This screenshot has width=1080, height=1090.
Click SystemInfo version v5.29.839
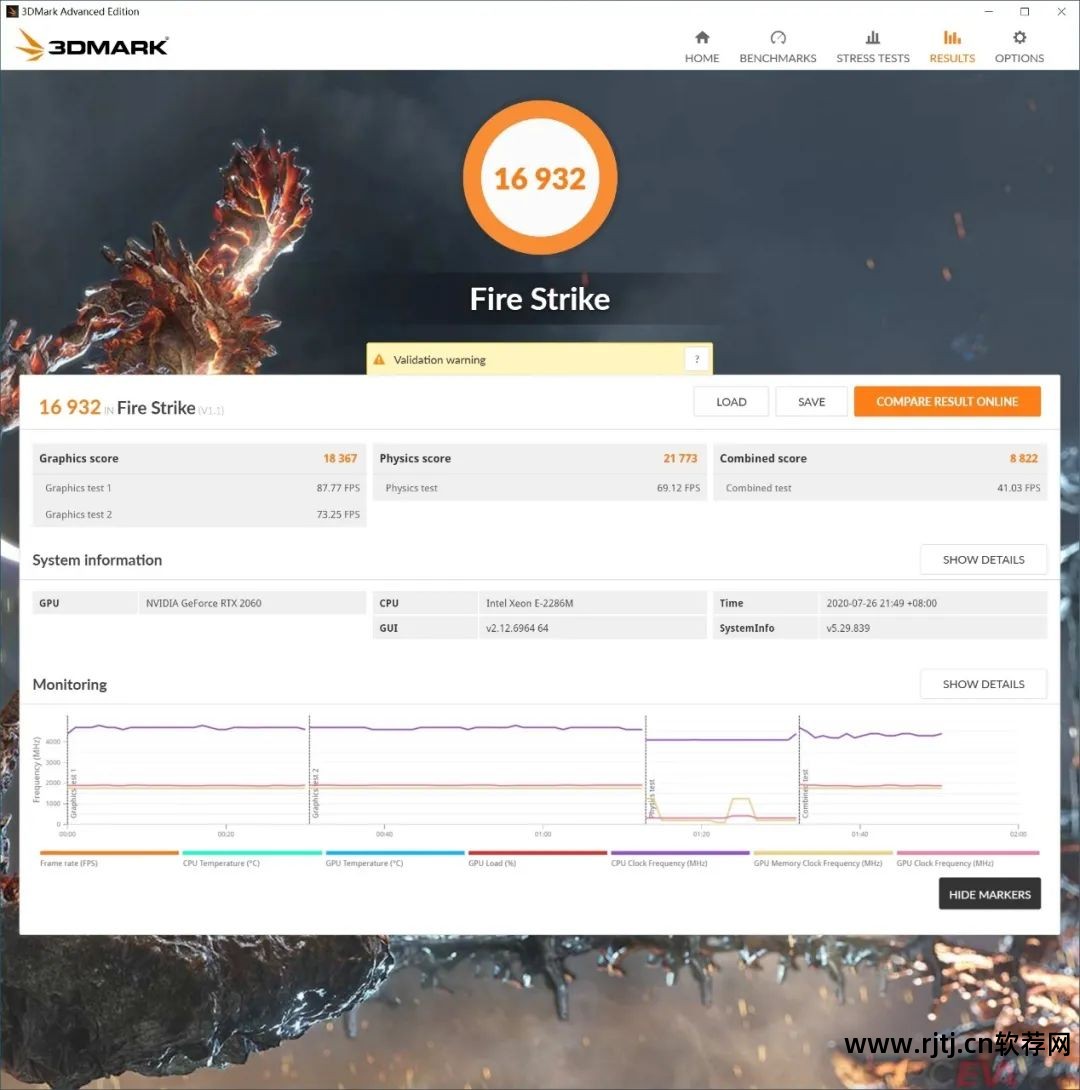pos(848,628)
